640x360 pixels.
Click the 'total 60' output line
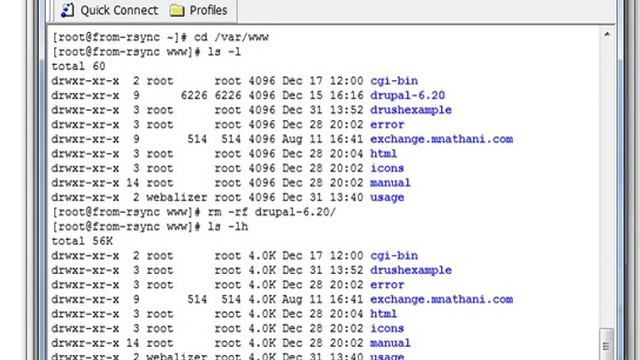click(78, 66)
